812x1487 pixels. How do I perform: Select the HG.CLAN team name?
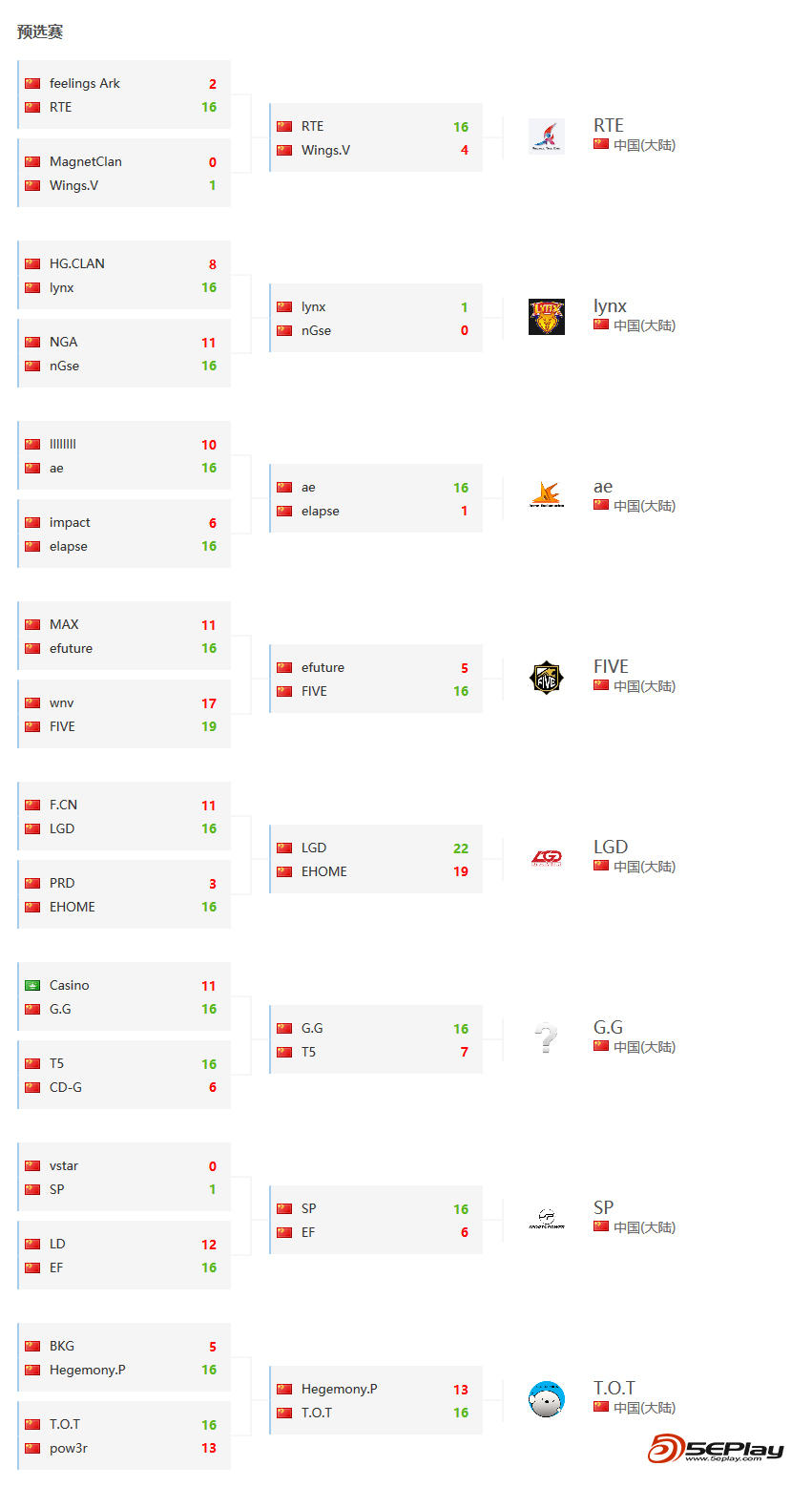click(x=77, y=263)
